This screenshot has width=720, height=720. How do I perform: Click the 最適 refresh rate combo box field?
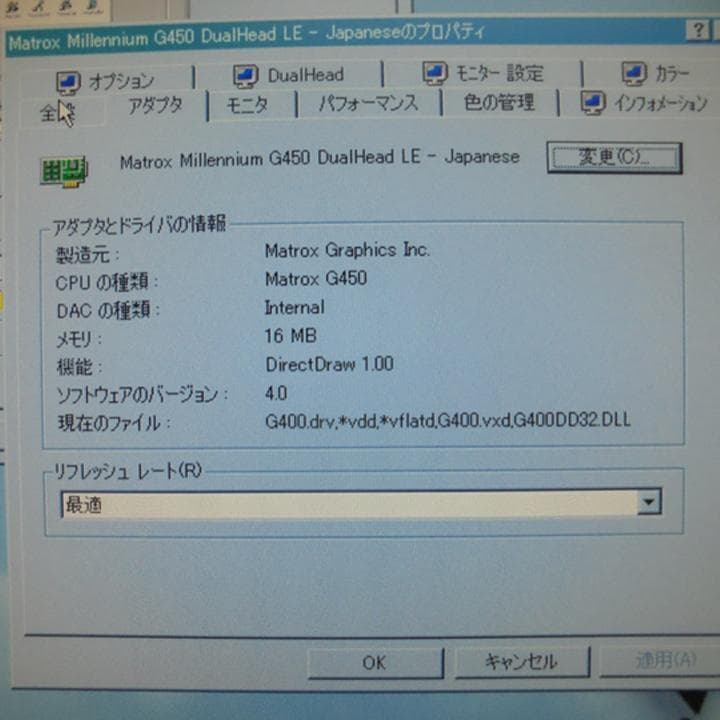[x=361, y=503]
